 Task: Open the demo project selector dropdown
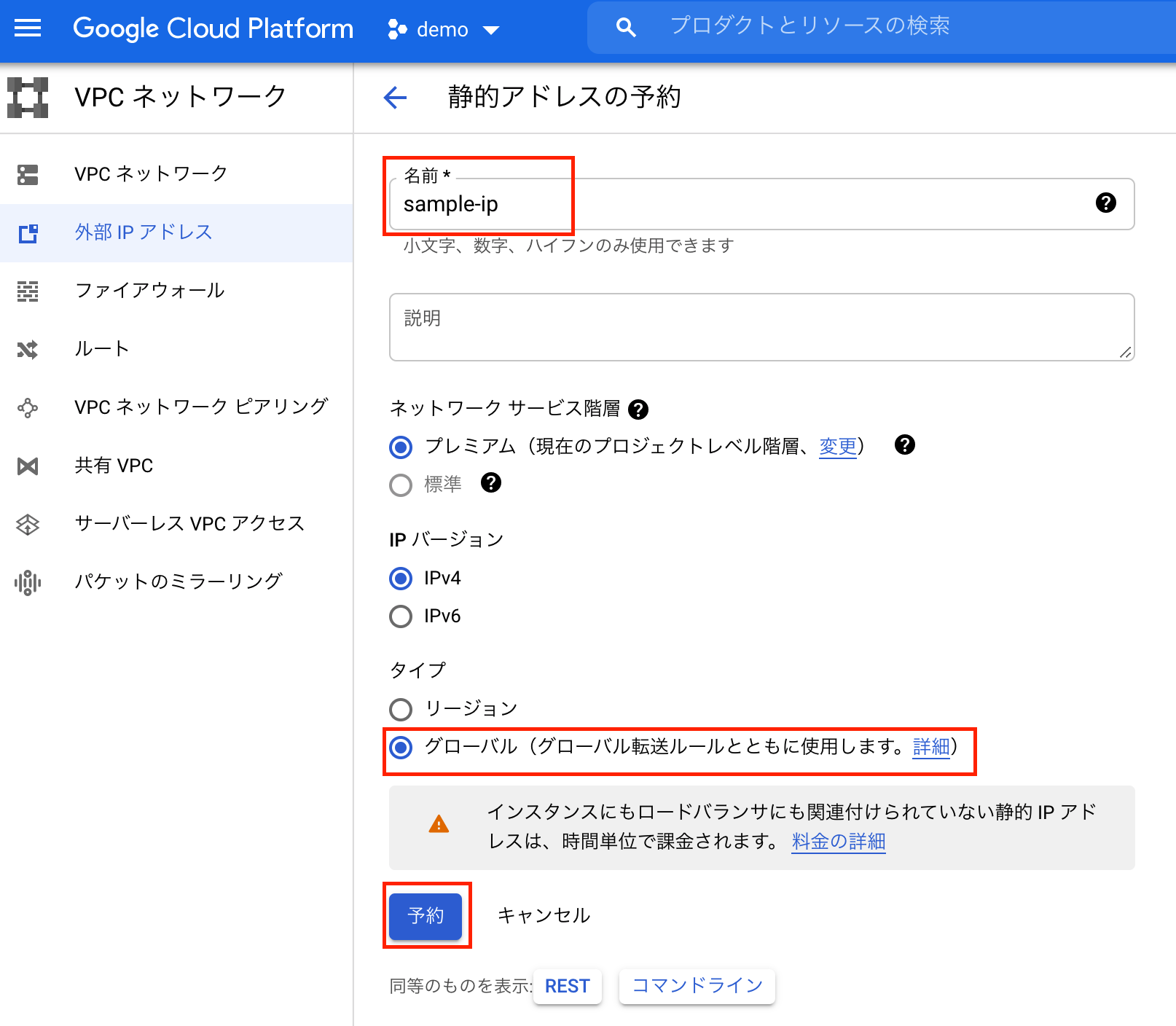(x=442, y=29)
